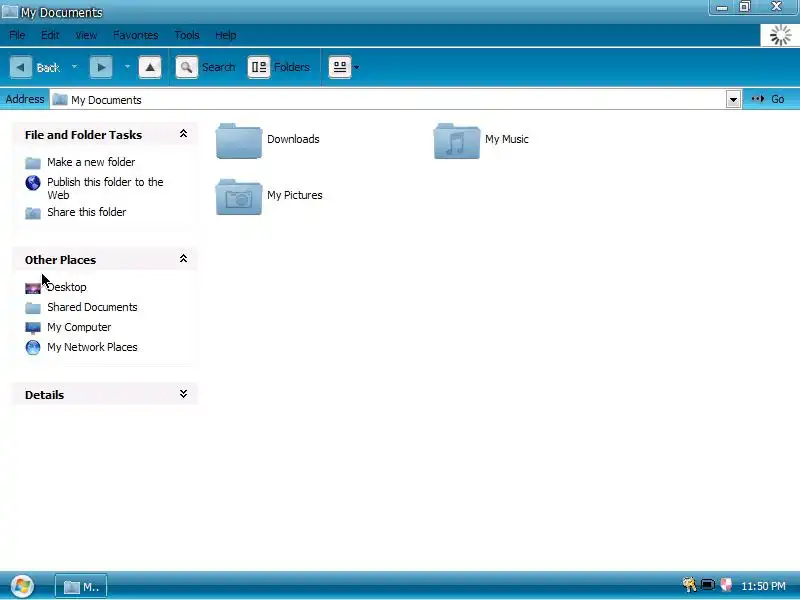800x600 pixels.
Task: Click the Share this folder link
Action: pos(87,212)
